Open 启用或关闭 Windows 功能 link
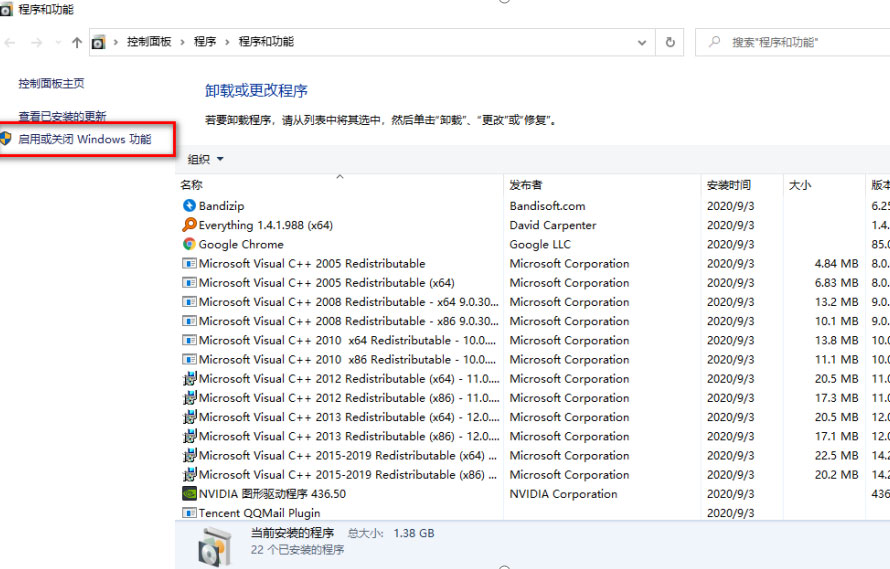Screen dimensions: 890x569 click(x=85, y=139)
